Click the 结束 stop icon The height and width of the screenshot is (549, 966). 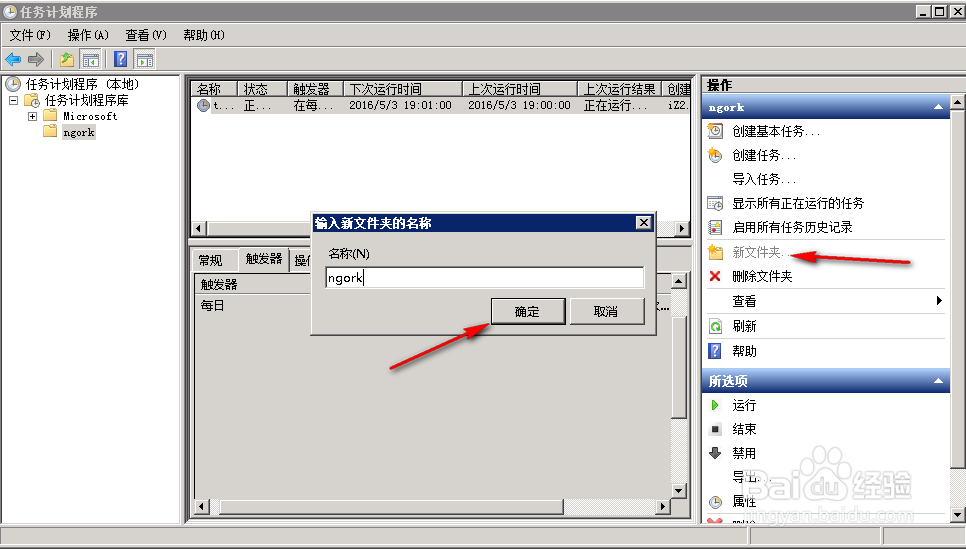pos(715,429)
